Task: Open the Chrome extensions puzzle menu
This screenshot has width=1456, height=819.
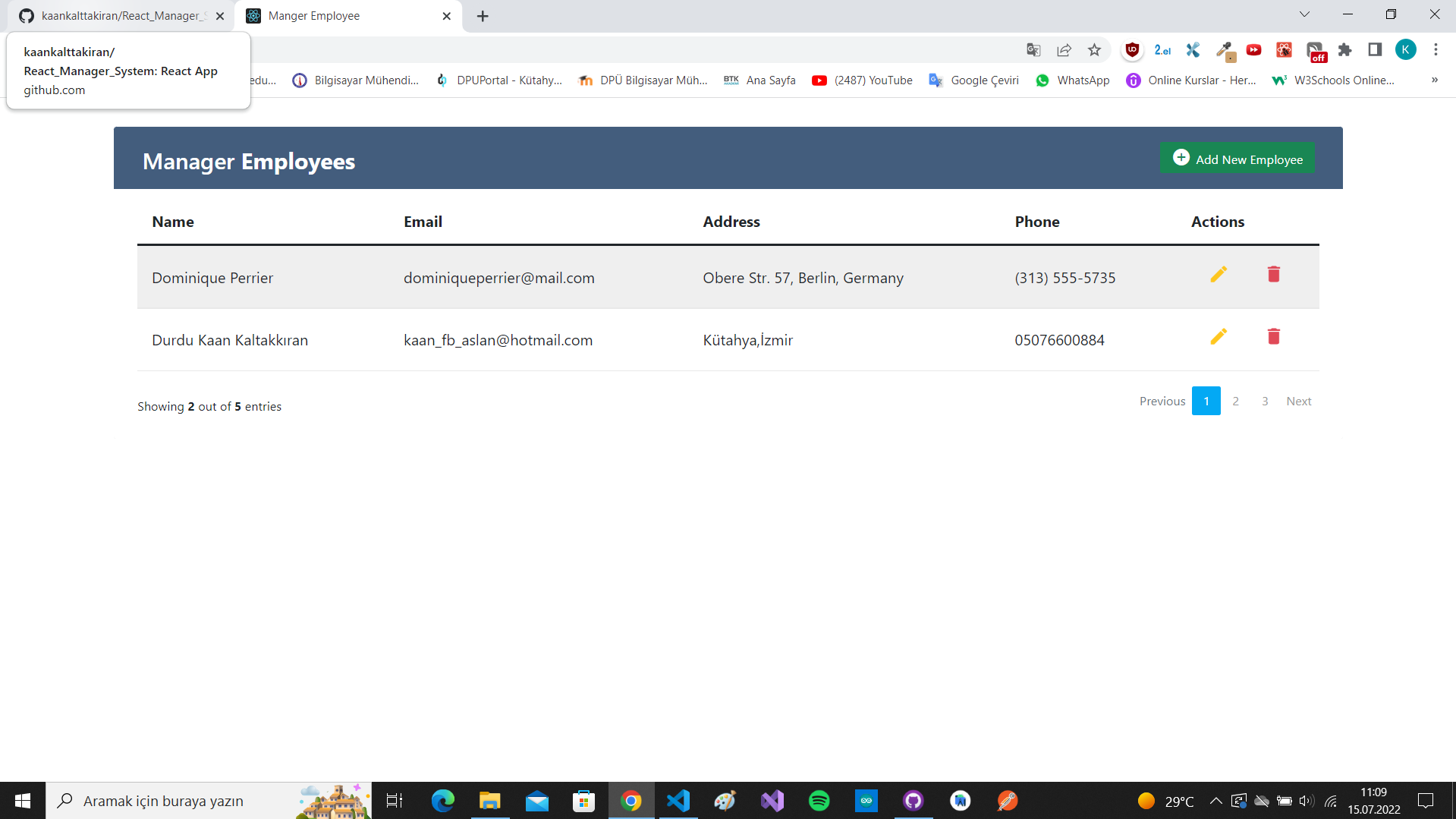Action: (1344, 50)
